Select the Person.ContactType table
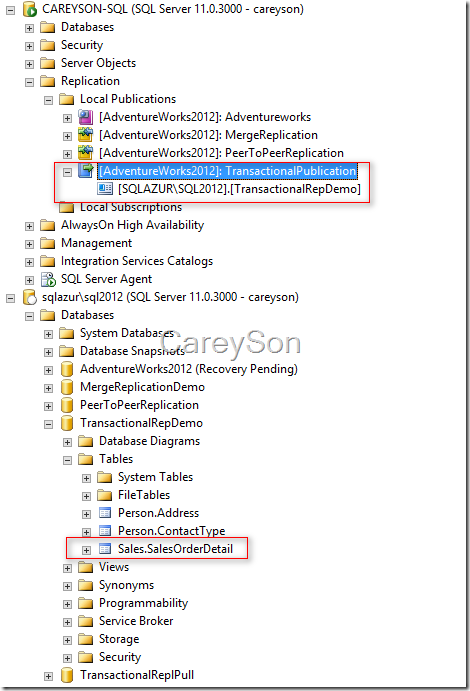This screenshot has height=691, width=470. tap(171, 531)
